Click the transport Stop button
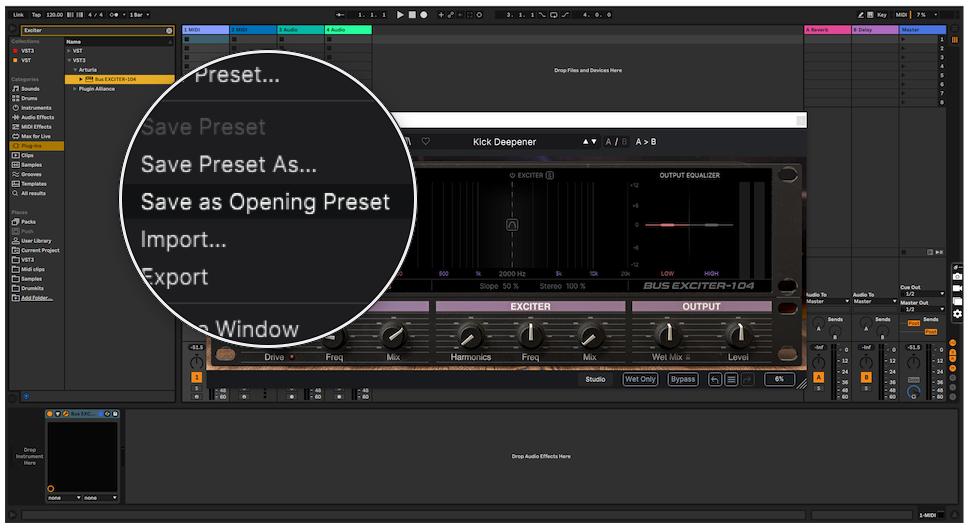 coord(412,15)
